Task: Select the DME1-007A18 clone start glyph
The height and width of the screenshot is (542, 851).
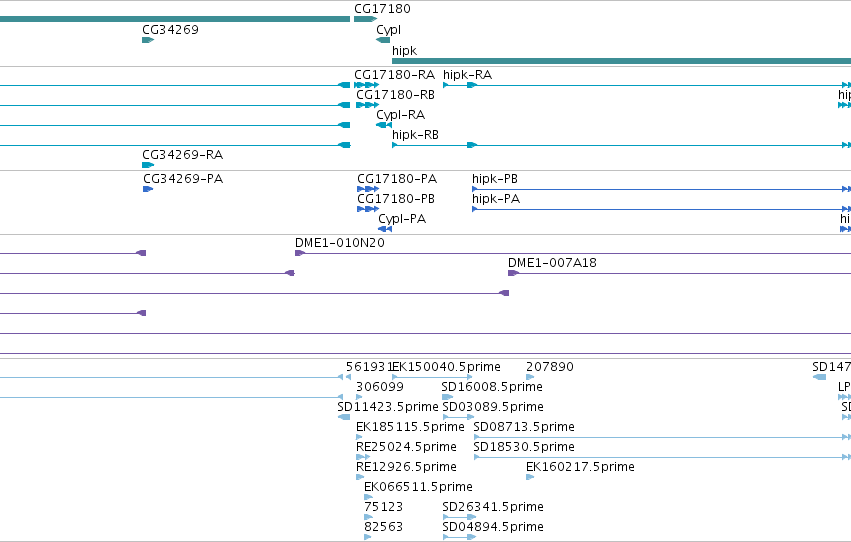Action: [x=513, y=273]
